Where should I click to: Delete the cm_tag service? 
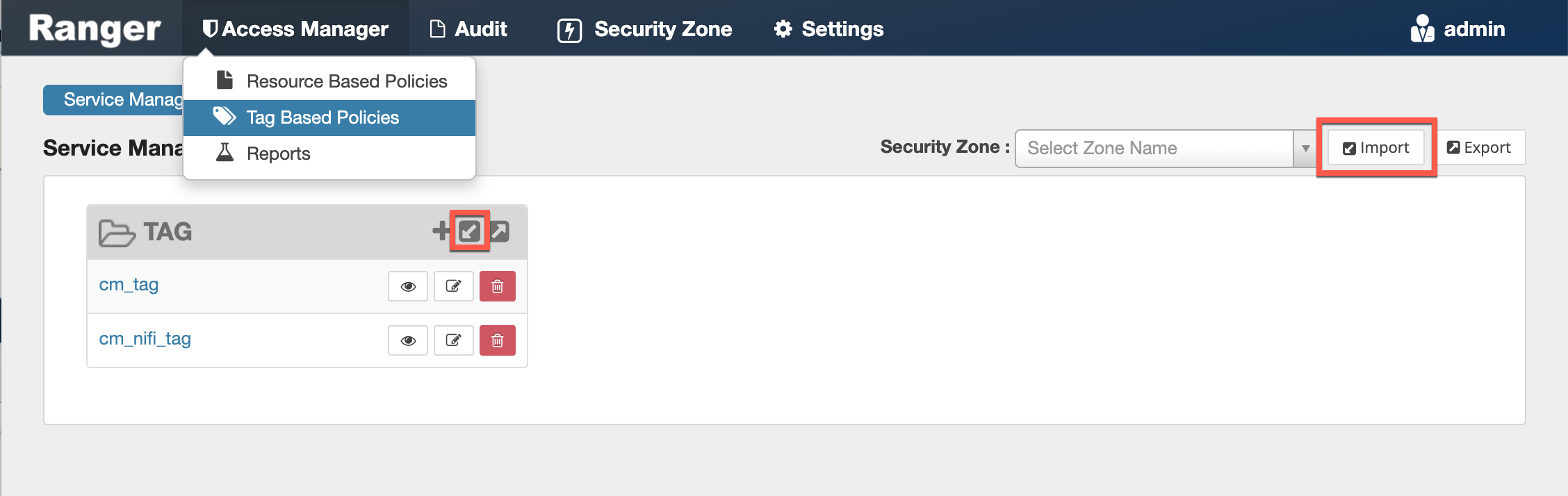pos(498,286)
